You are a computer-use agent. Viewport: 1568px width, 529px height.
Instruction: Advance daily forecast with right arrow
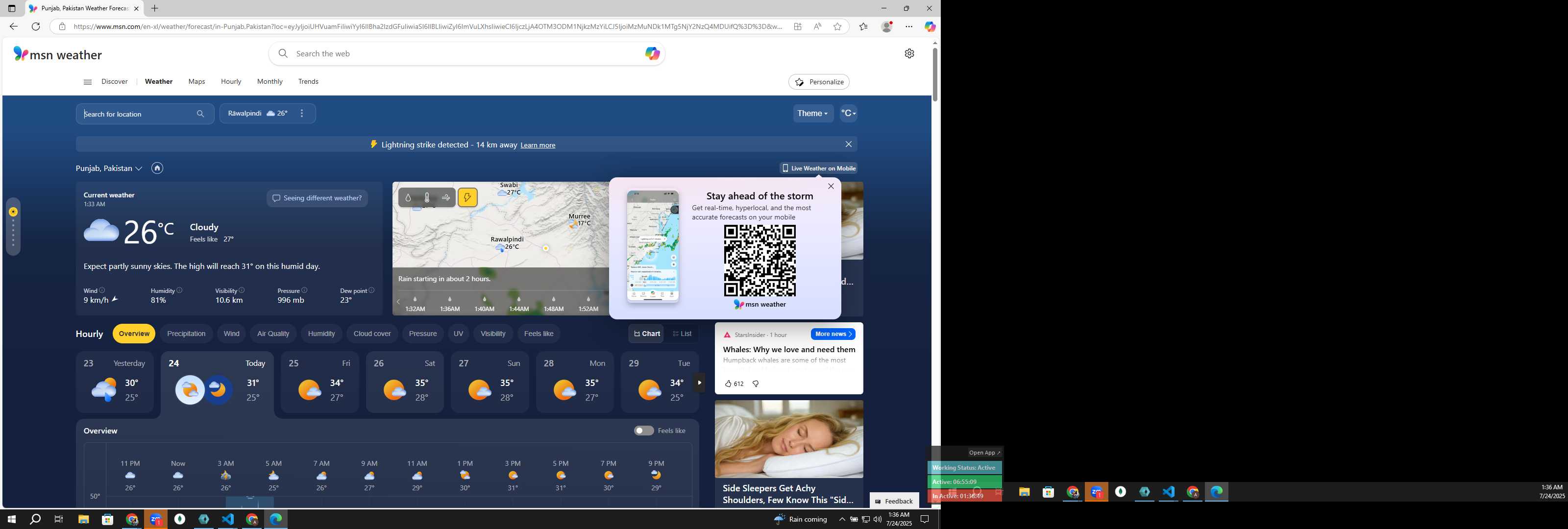(699, 382)
